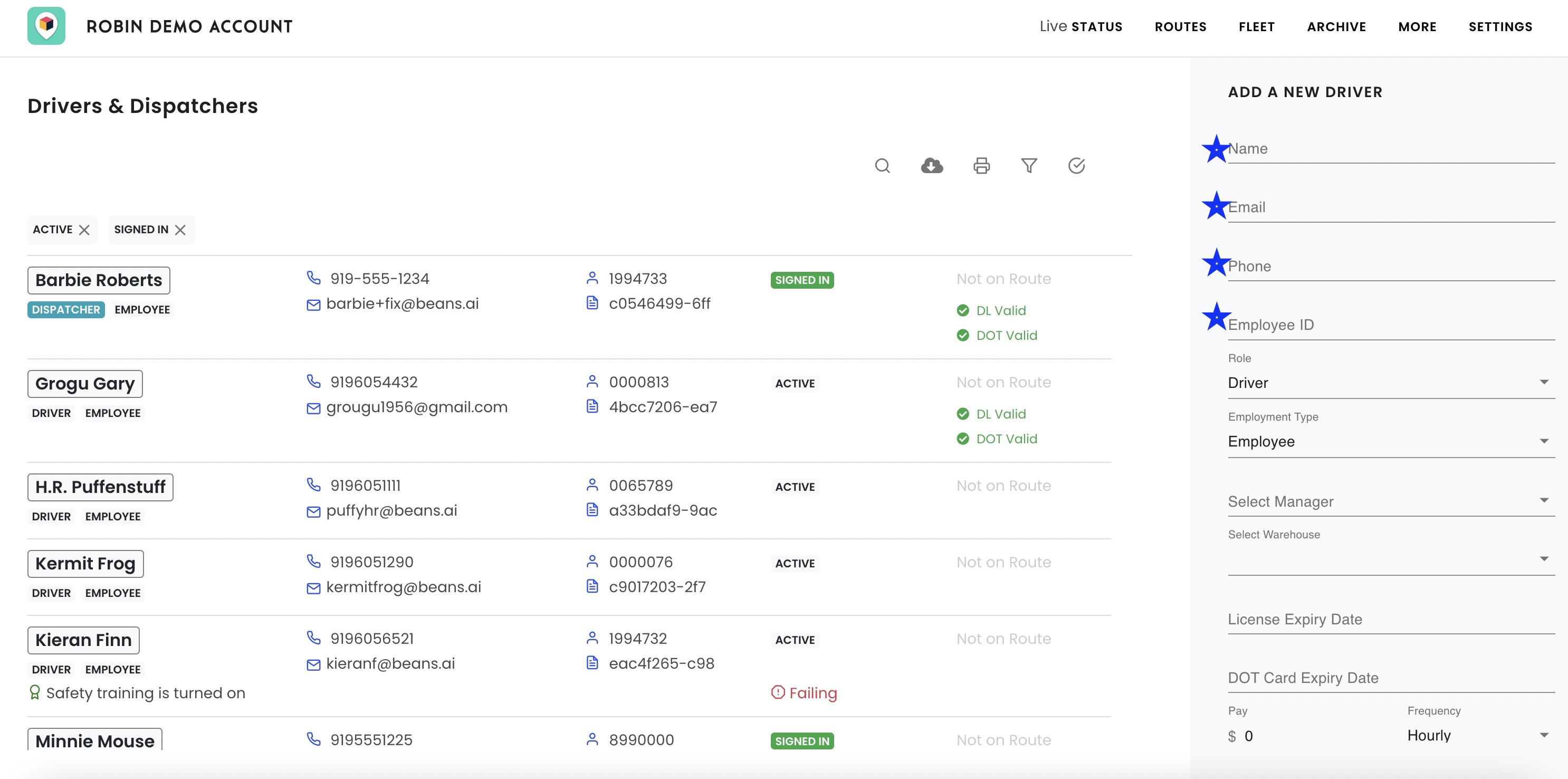Click DRIVER tag under H.R. Puffenstuff
Screen dimensions: 1568x779
(x=51, y=517)
